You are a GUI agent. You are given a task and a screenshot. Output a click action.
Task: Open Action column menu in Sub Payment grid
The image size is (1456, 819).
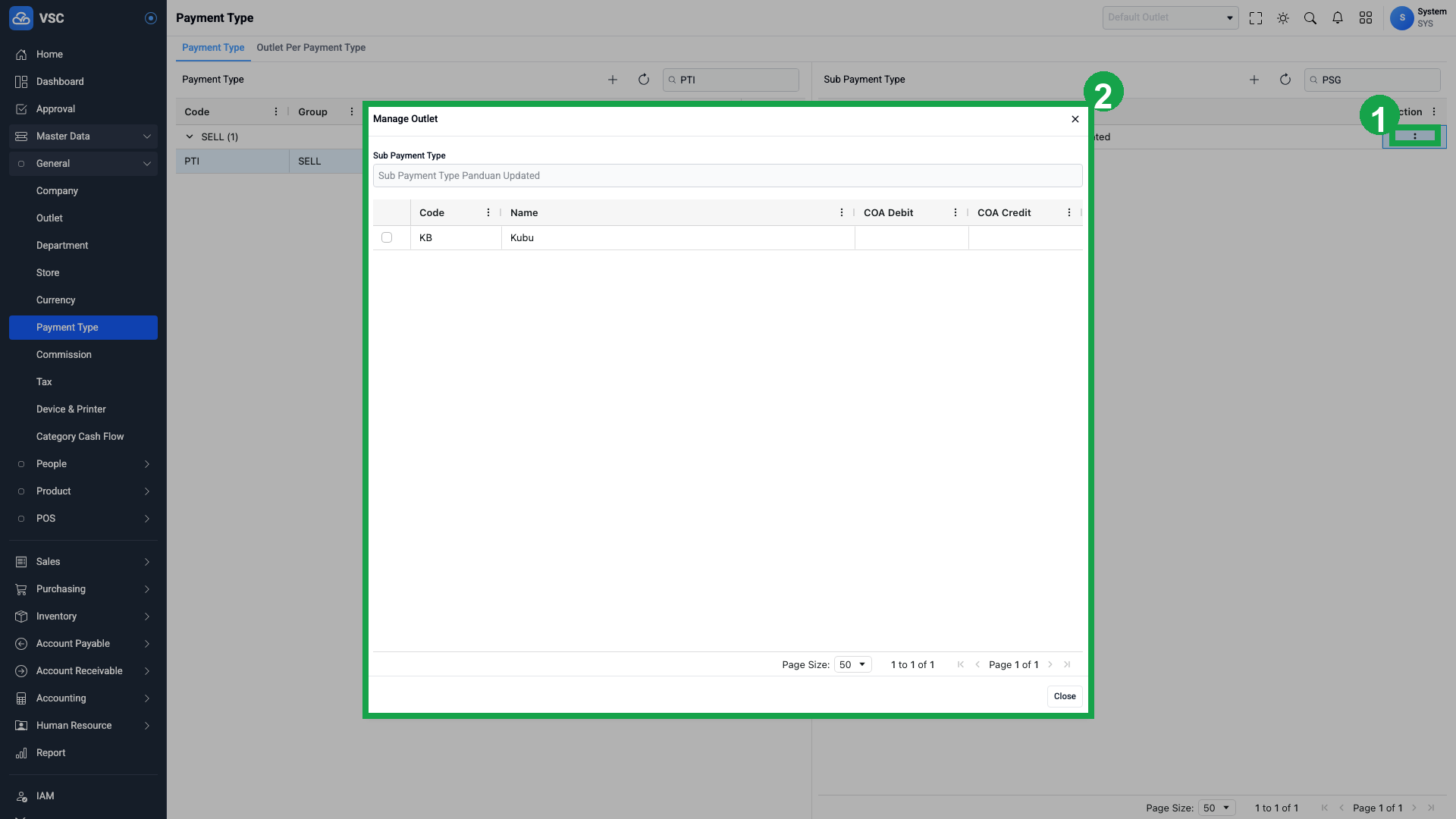[x=1434, y=112]
